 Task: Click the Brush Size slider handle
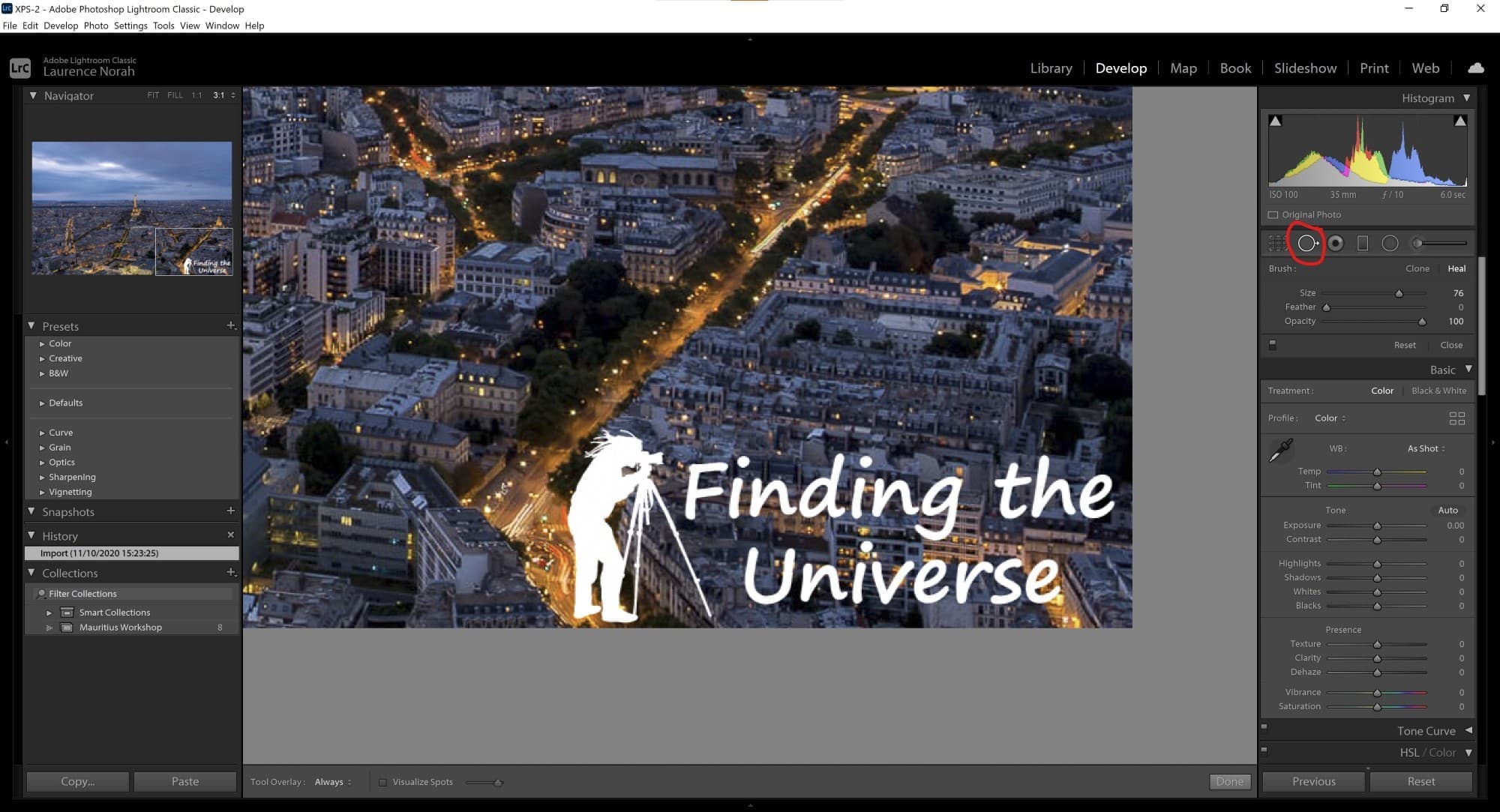click(x=1399, y=293)
